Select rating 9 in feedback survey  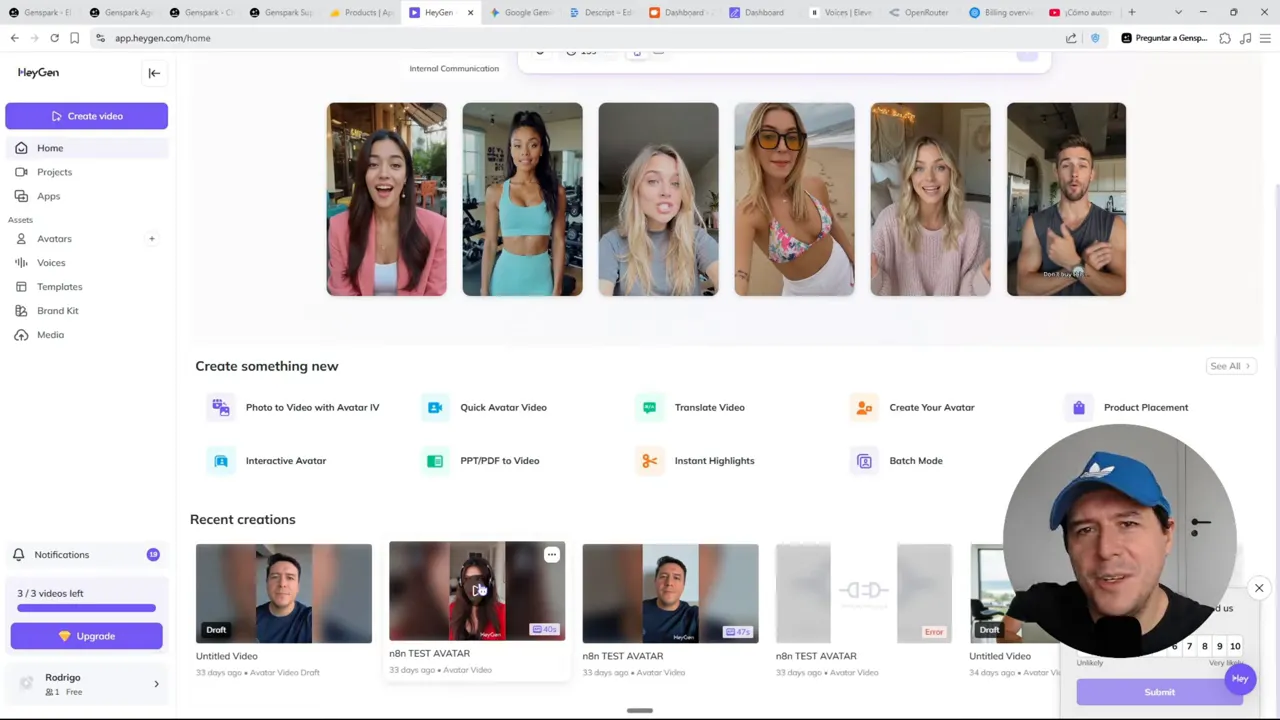[x=1219, y=647]
